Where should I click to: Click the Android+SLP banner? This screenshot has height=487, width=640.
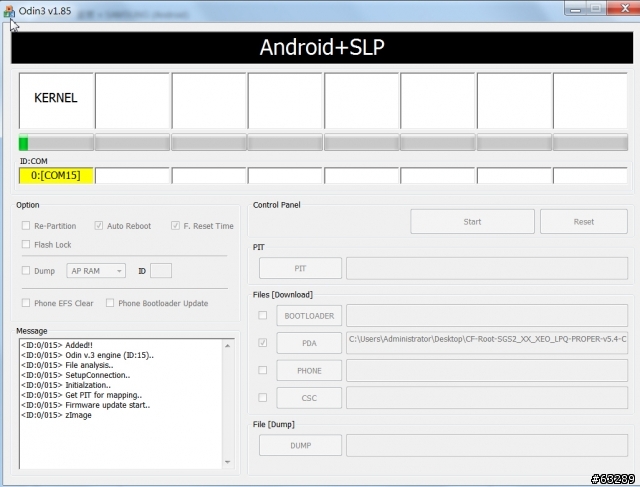coord(322,47)
